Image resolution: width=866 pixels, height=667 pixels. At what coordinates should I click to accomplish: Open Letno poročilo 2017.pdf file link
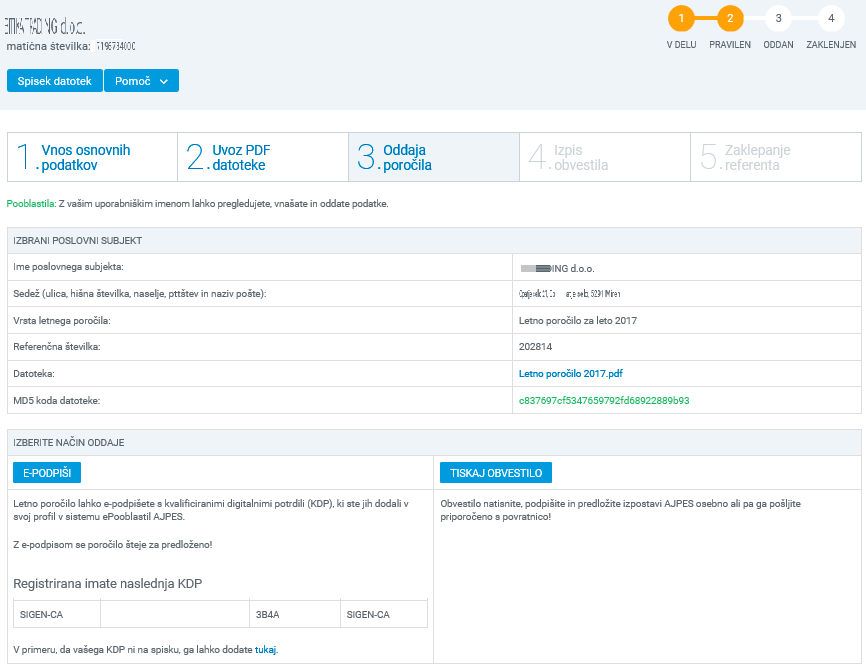tap(571, 374)
